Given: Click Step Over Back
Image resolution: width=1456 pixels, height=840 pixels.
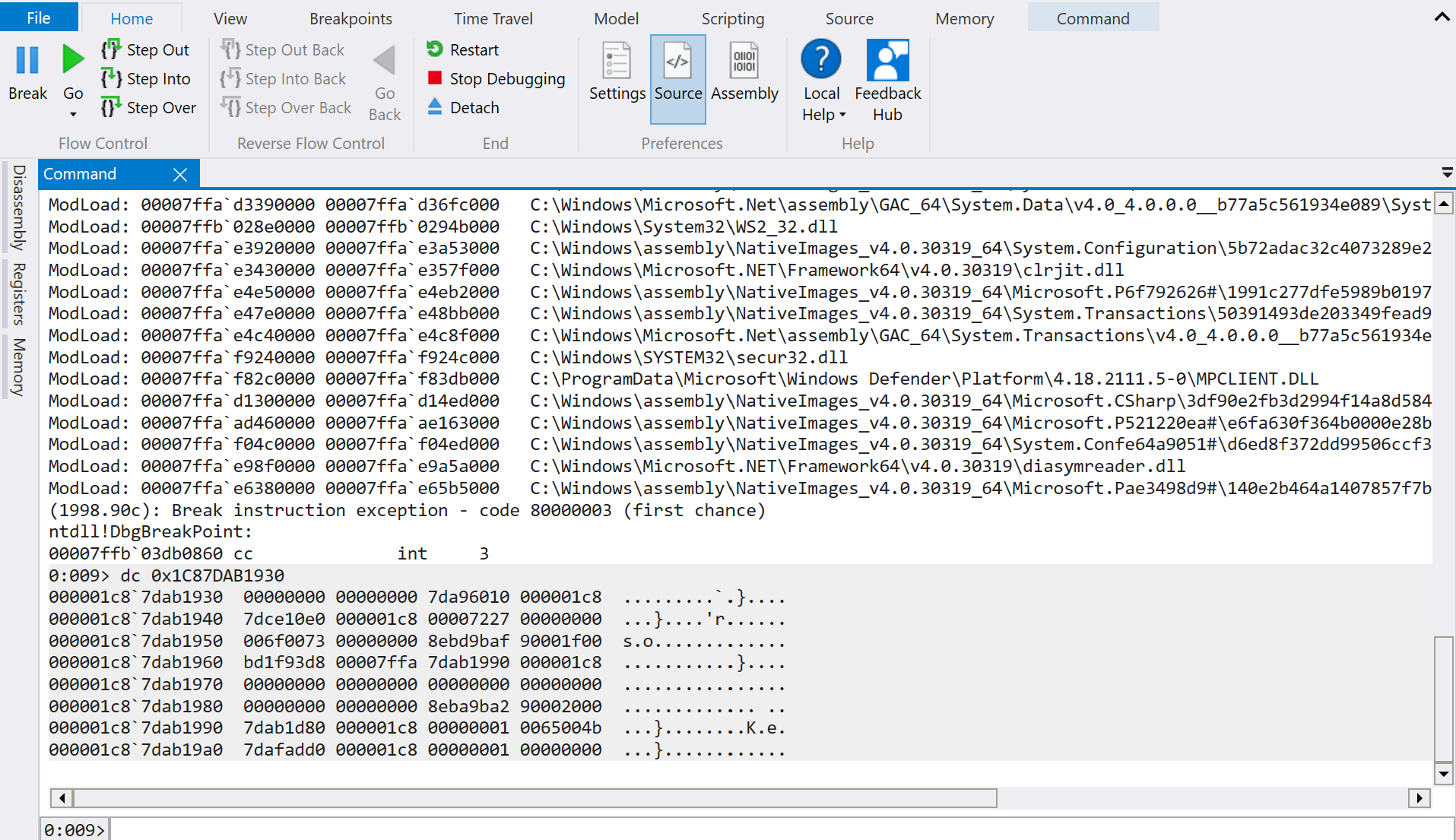Looking at the screenshot, I should 287,107.
